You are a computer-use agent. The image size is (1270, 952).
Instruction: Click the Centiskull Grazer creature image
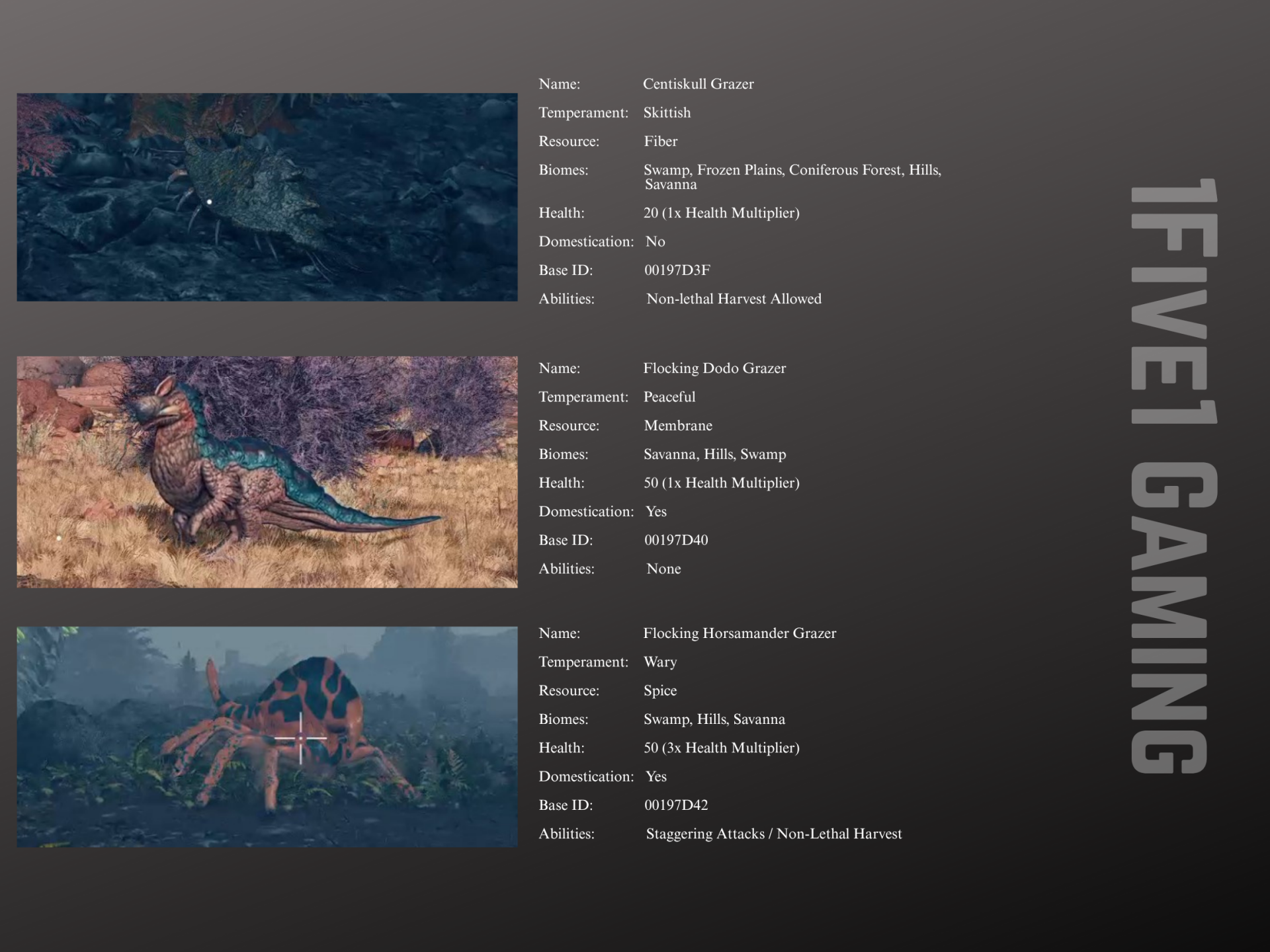[267, 197]
